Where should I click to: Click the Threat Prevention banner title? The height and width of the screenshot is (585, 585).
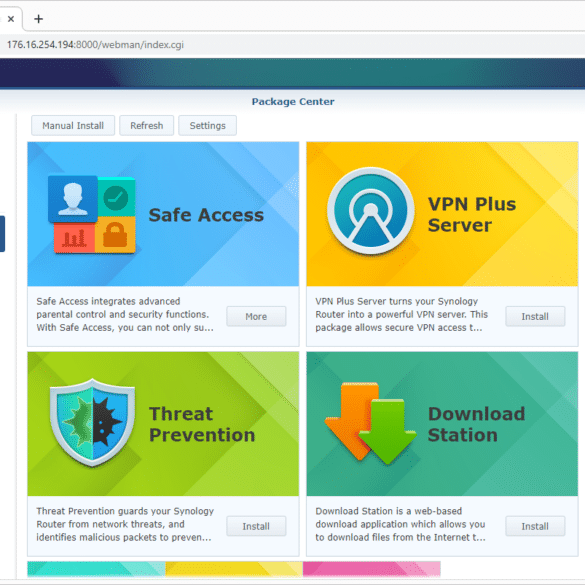pos(202,424)
